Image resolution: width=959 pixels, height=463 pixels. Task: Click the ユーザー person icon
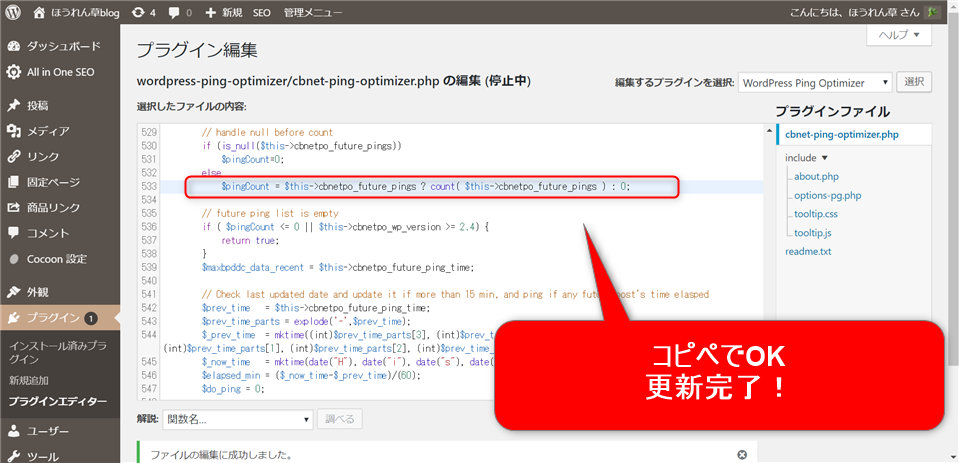(x=14, y=431)
